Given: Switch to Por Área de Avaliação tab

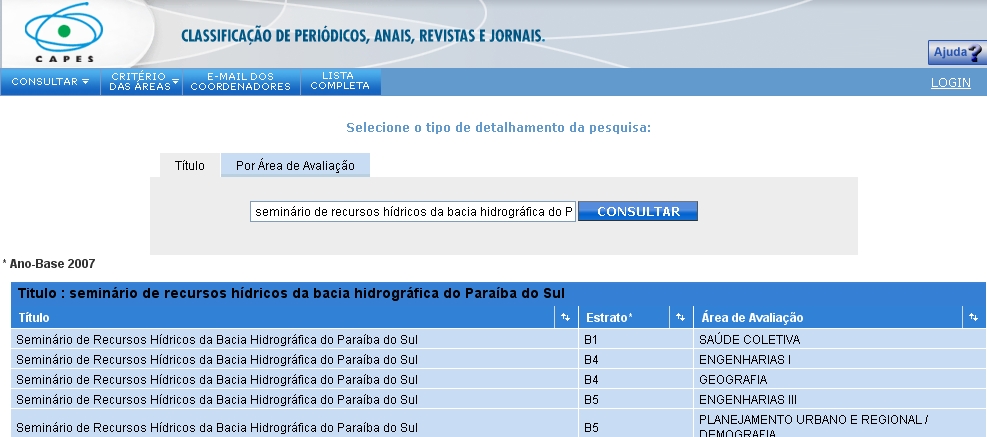Looking at the screenshot, I should point(295,165).
